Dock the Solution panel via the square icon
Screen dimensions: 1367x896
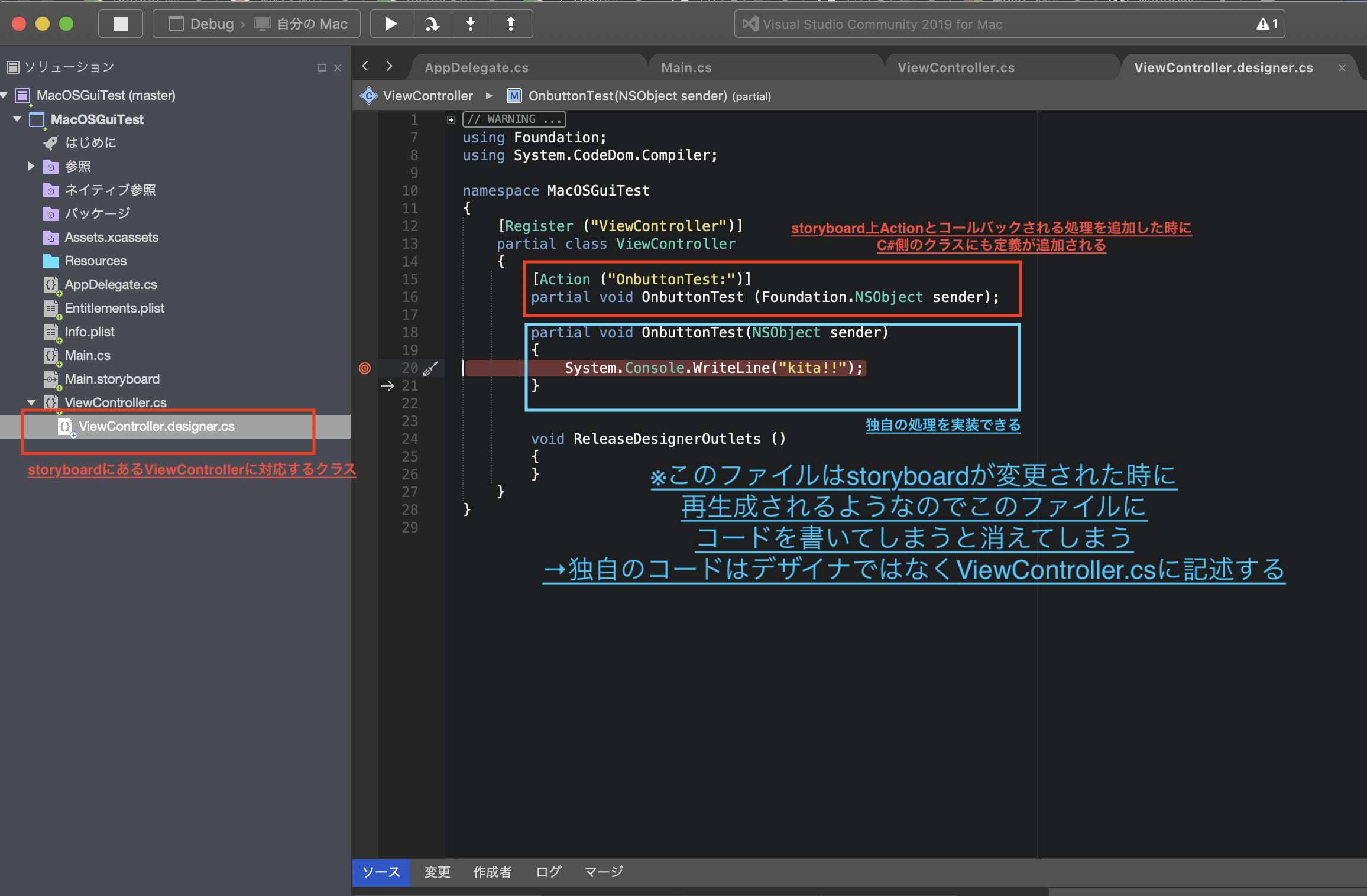coord(322,68)
